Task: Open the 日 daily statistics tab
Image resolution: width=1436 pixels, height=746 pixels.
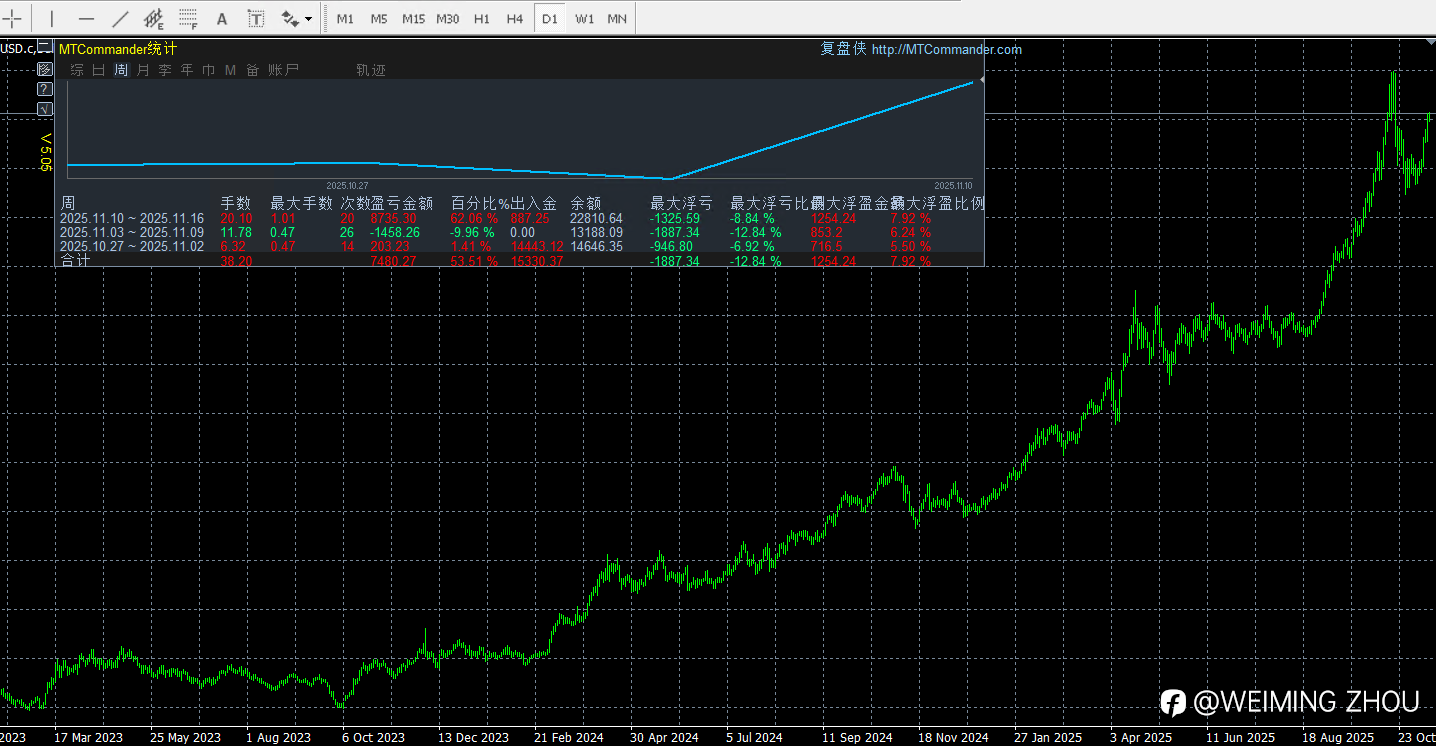Action: pos(99,70)
